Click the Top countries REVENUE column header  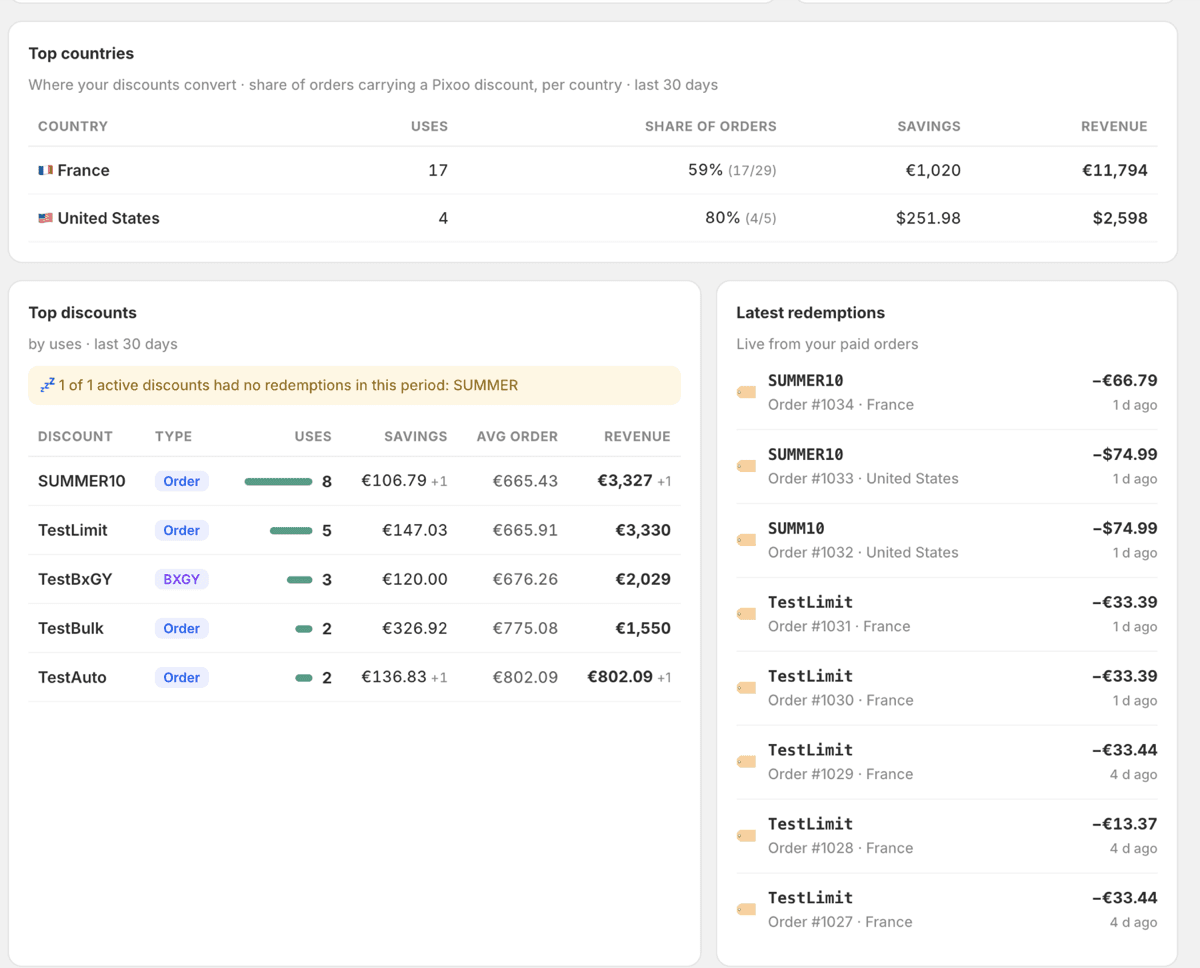click(x=1114, y=126)
